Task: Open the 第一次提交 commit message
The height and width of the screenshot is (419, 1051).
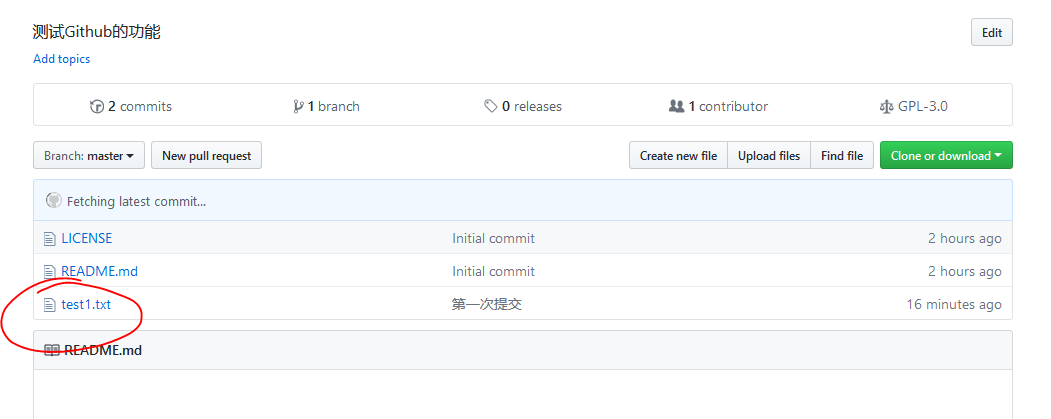Action: 487,305
